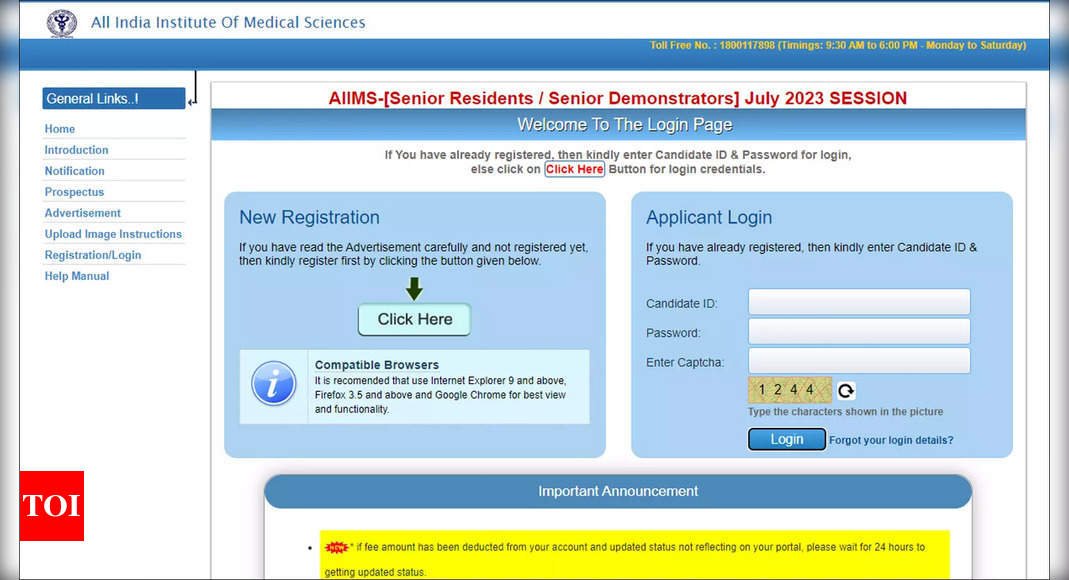
Task: Focus the Candidate ID field
Action: [859, 302]
